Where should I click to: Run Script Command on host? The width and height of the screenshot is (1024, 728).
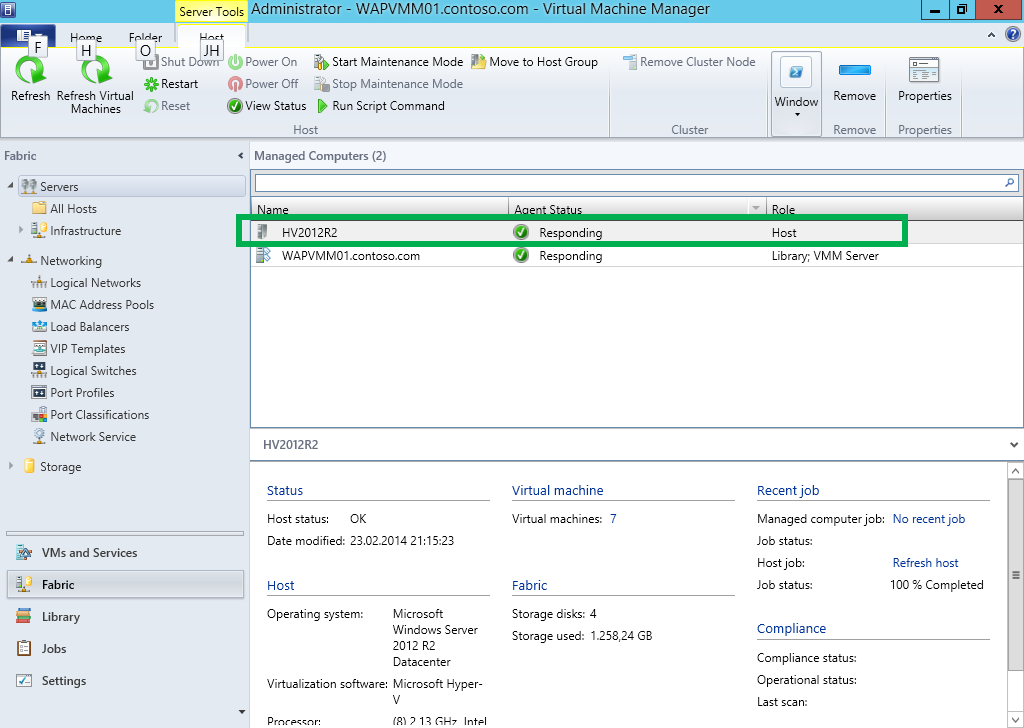[381, 106]
